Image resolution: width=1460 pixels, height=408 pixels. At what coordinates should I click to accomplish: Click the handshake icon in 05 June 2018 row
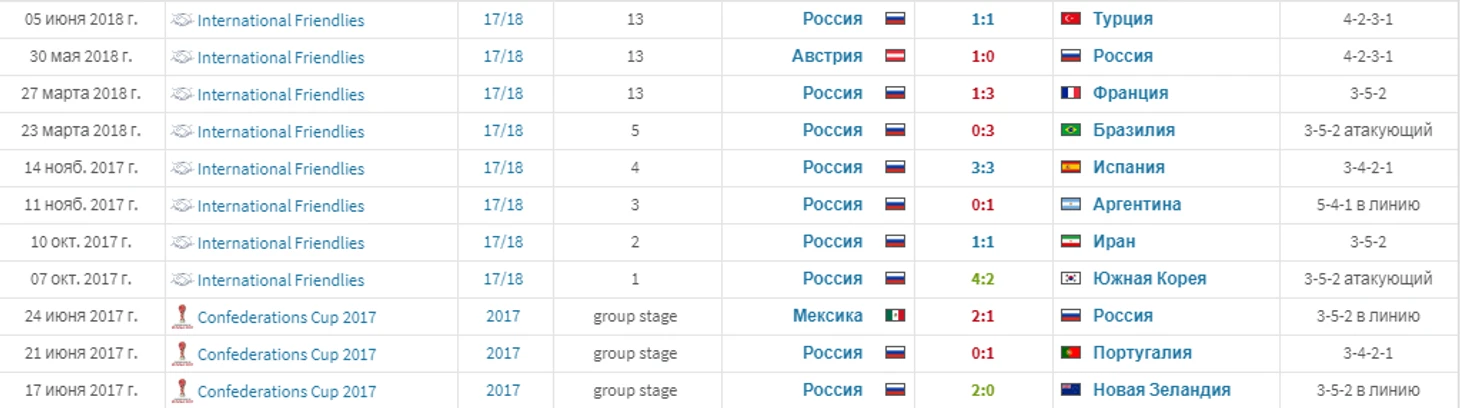click(x=182, y=20)
